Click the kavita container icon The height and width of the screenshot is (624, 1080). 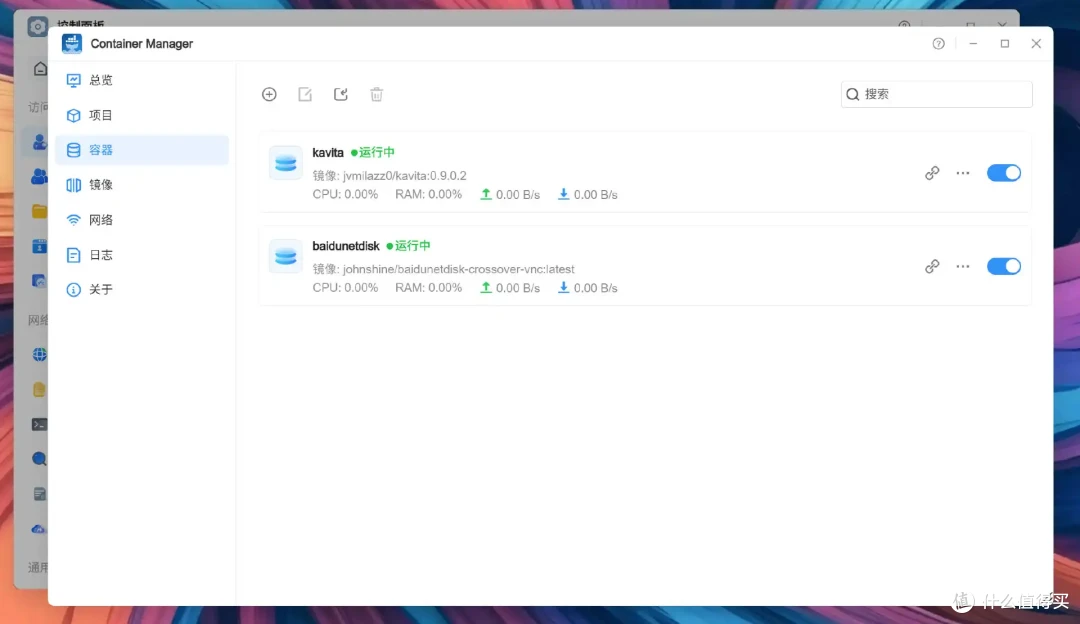[285, 163]
